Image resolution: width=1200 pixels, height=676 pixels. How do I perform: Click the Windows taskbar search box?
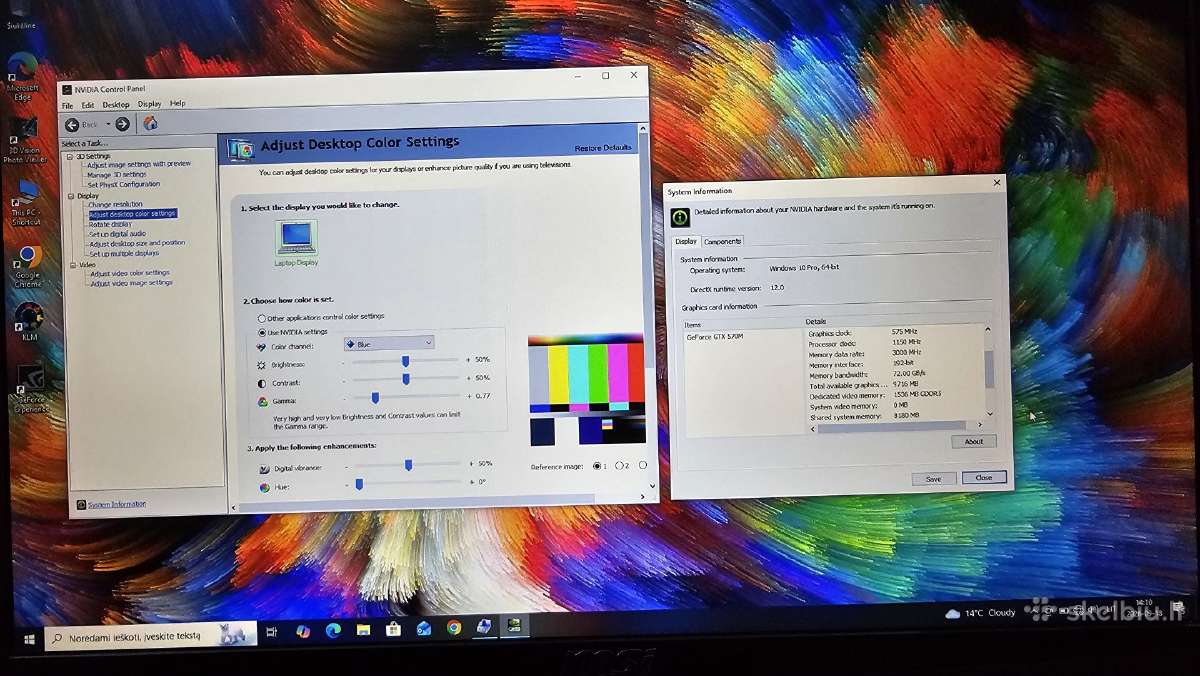point(151,635)
